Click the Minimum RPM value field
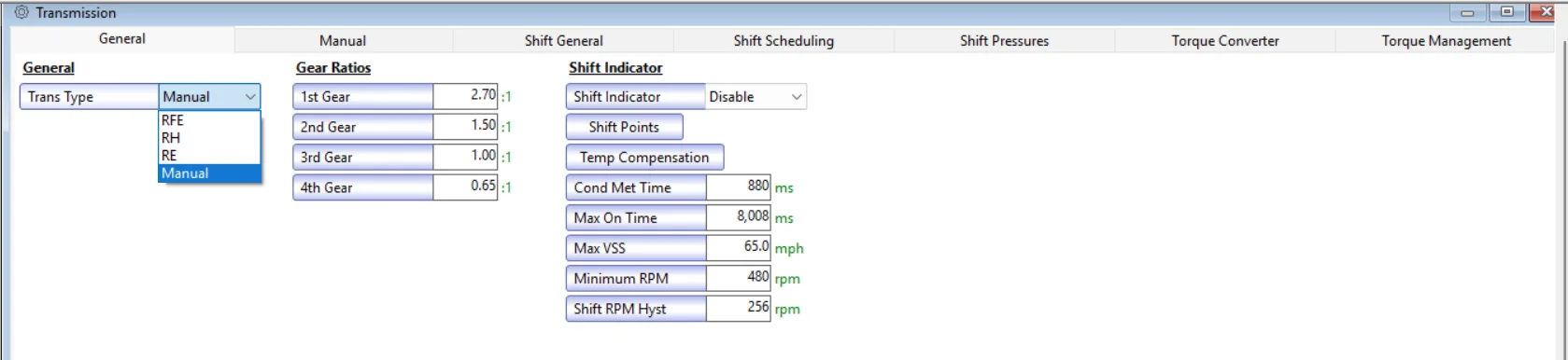This screenshot has height=360, width=1568. point(738,278)
